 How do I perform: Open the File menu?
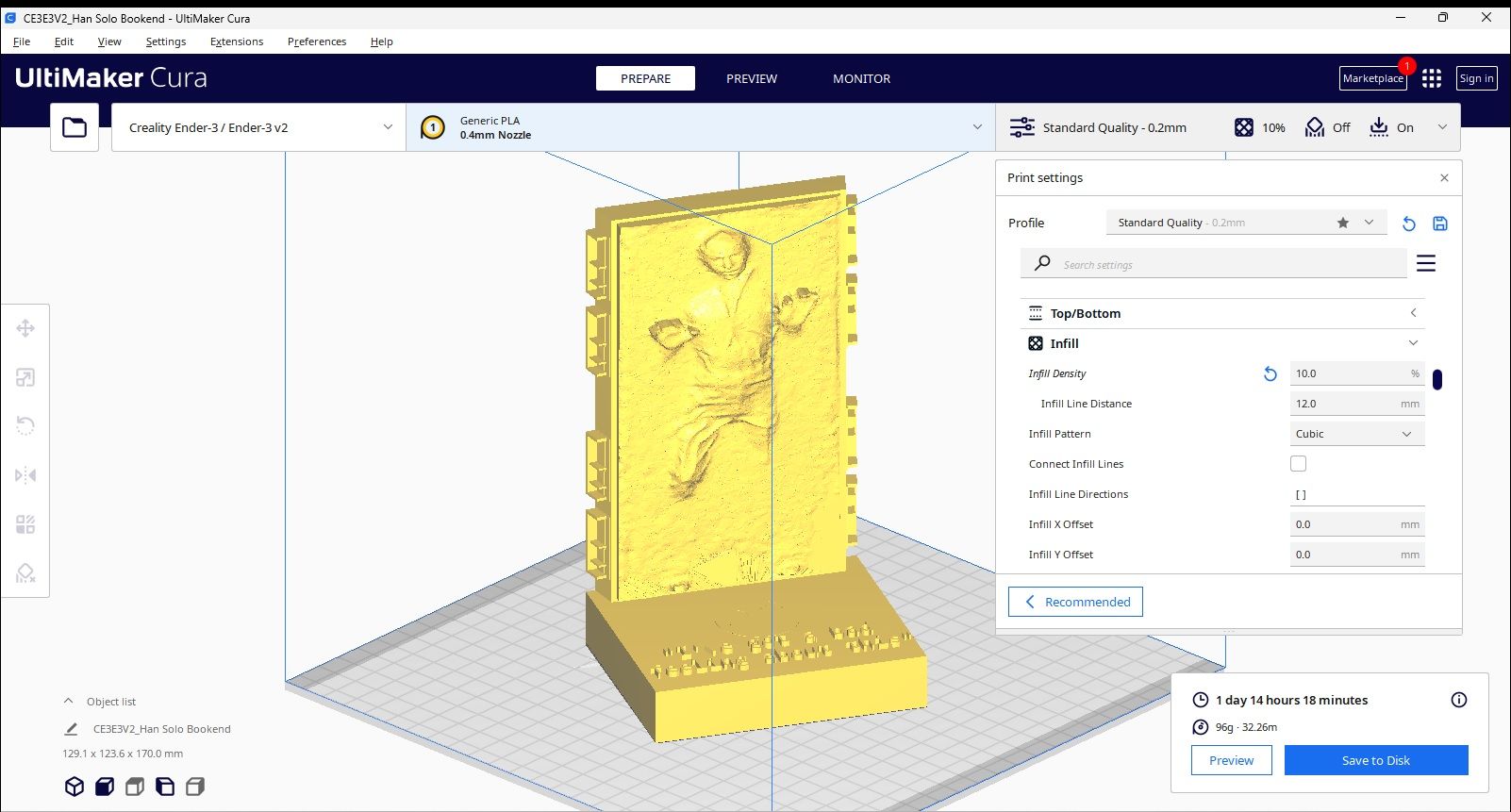(x=22, y=41)
